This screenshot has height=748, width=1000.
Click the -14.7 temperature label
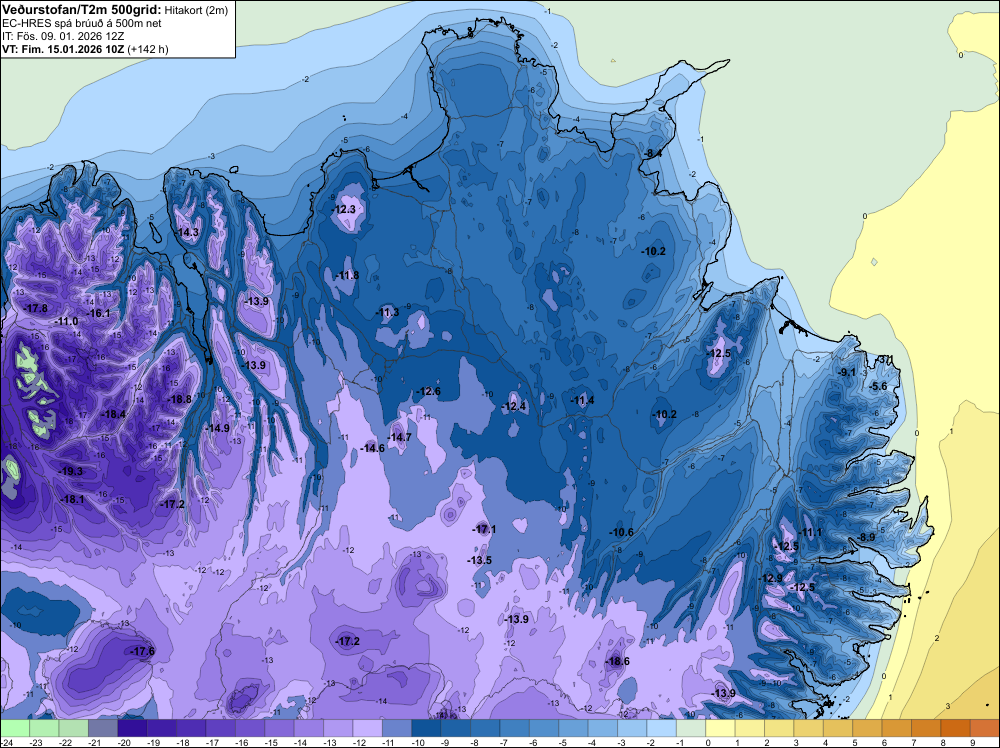pyautogui.click(x=399, y=437)
